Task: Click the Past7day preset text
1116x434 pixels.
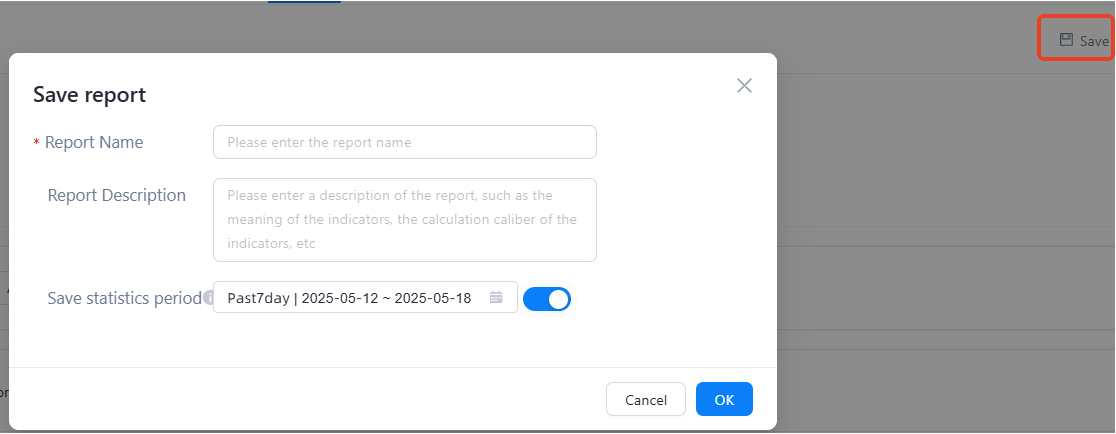Action: click(258, 298)
